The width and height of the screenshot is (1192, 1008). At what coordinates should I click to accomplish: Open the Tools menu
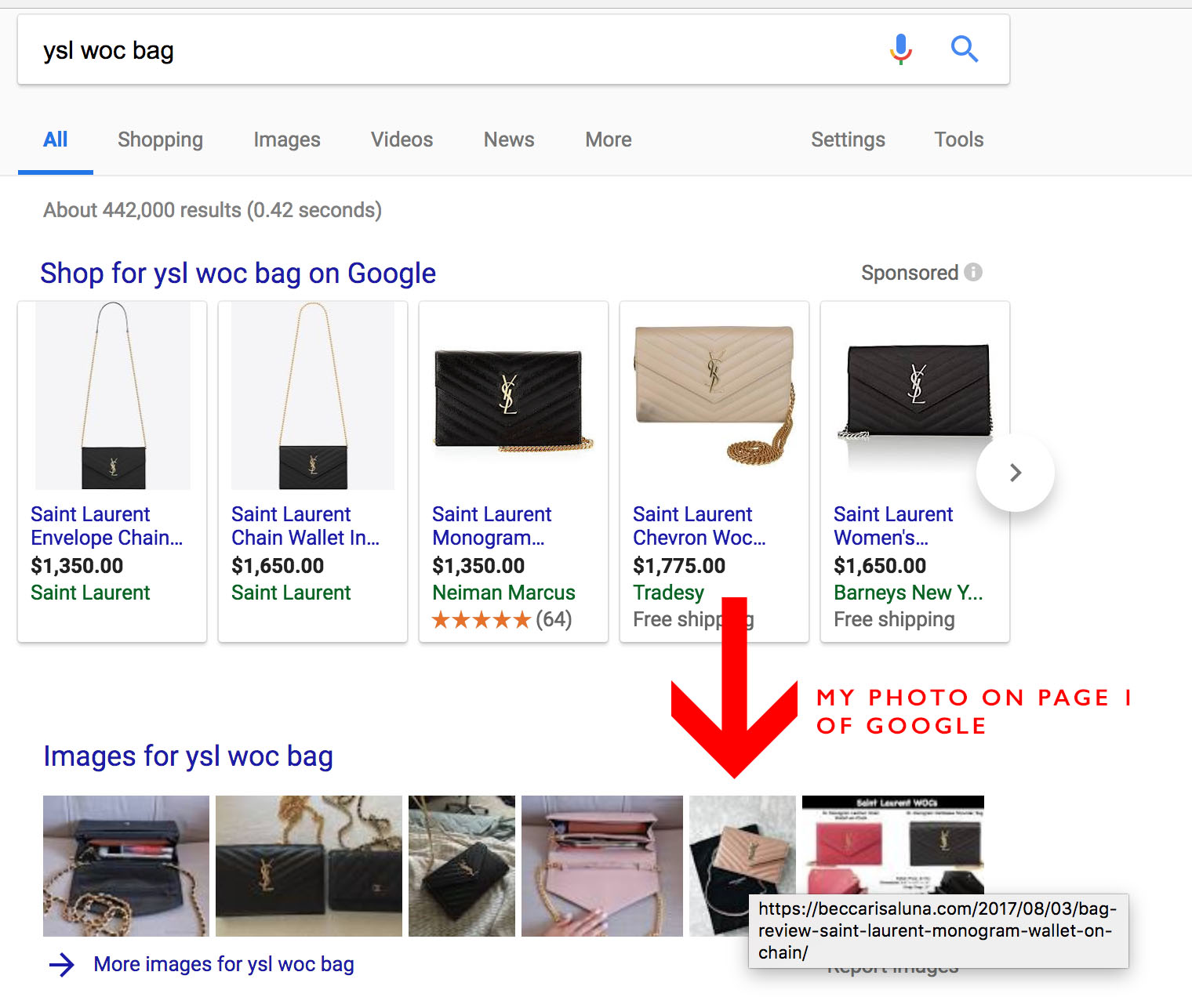(958, 140)
